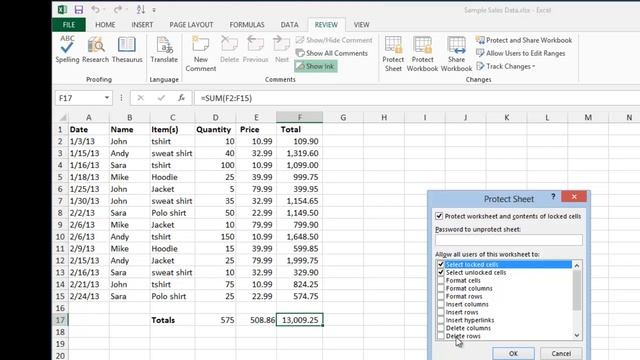640x360 pixels.
Task: Save the workbook with quick access icon
Action: (x=79, y=9)
